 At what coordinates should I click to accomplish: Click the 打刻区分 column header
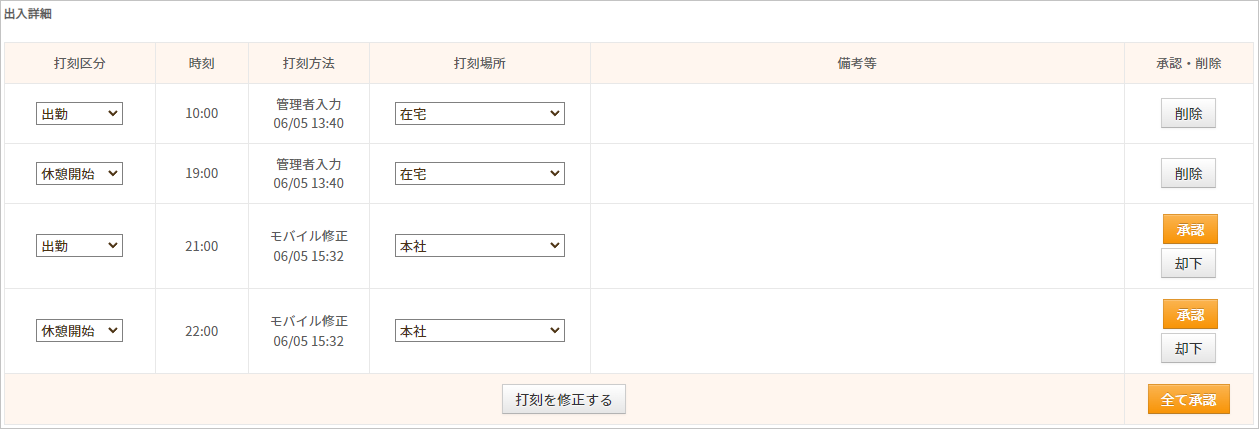(x=79, y=63)
